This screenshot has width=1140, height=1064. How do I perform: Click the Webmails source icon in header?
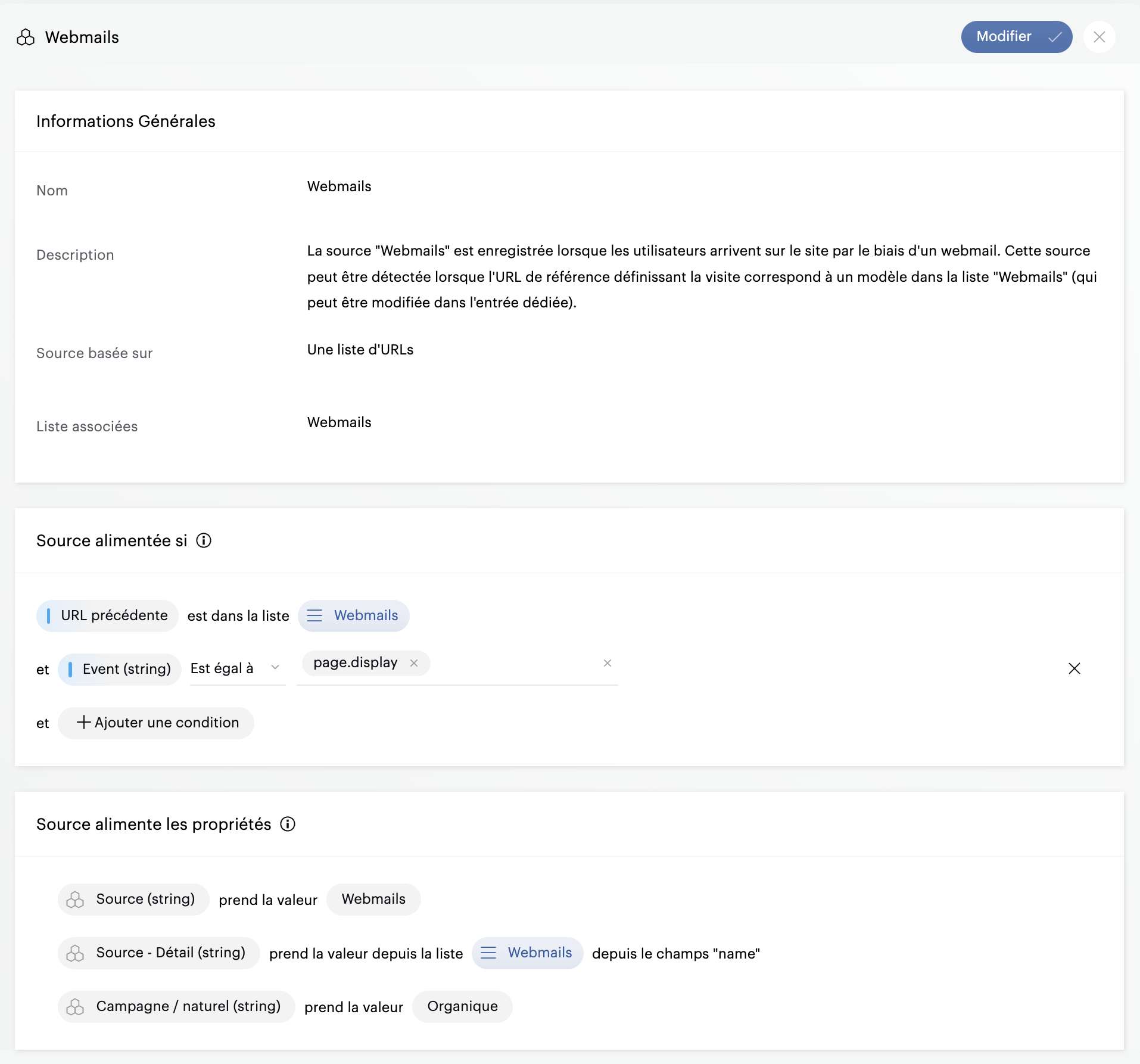point(26,37)
